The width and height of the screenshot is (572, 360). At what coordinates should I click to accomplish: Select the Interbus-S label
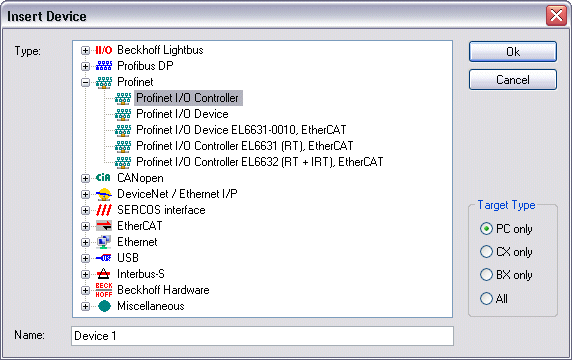(140, 274)
